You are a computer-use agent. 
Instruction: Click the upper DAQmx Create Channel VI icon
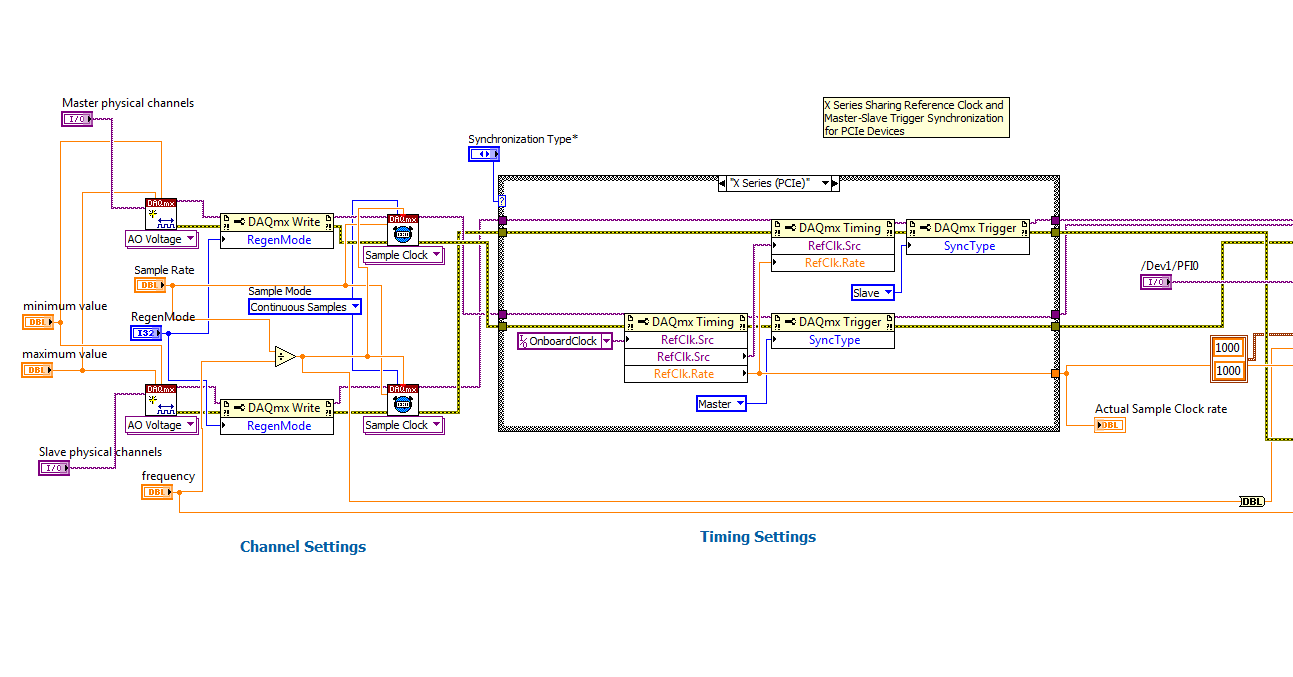[x=161, y=214]
